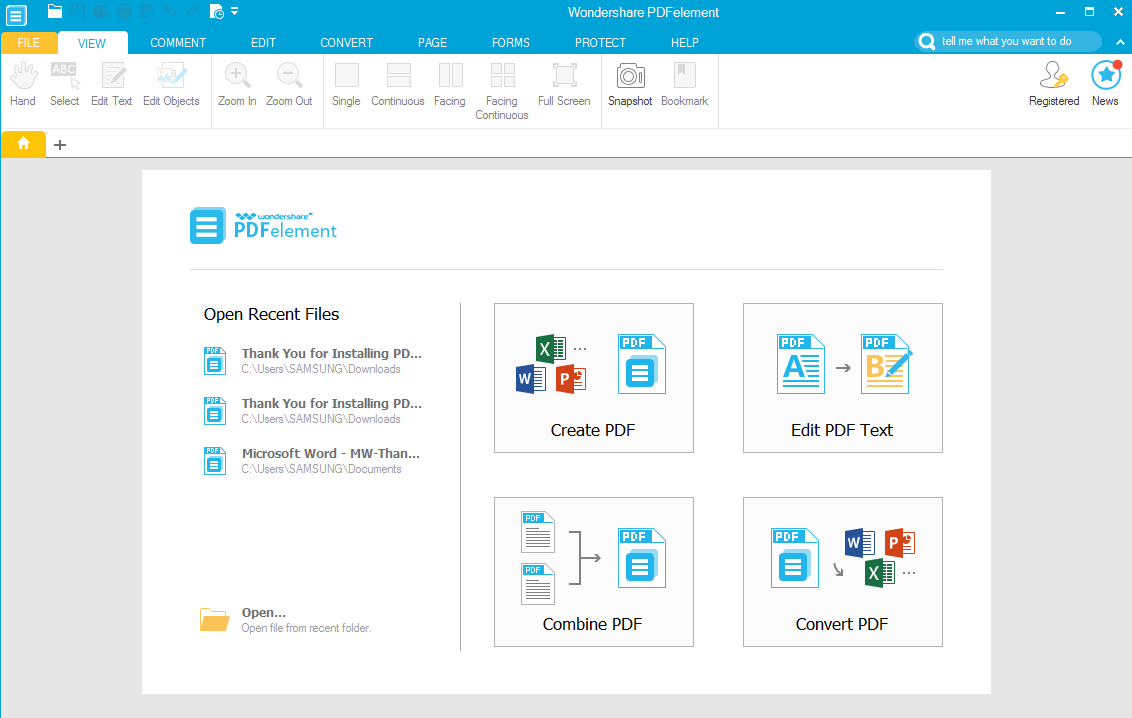This screenshot has height=718, width=1132.
Task: Expand the quick access toolbar customize arrow
Action: [x=235, y=12]
